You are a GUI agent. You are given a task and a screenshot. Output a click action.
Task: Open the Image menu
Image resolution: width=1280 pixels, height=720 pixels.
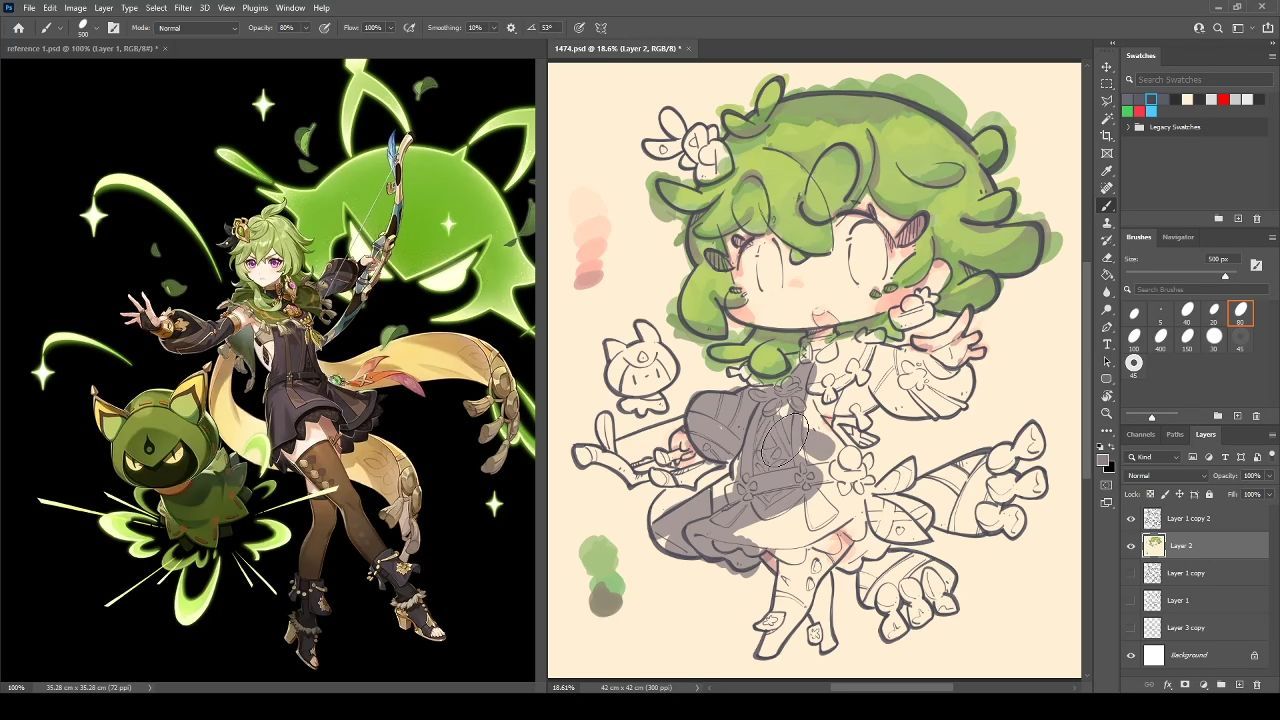coord(75,8)
